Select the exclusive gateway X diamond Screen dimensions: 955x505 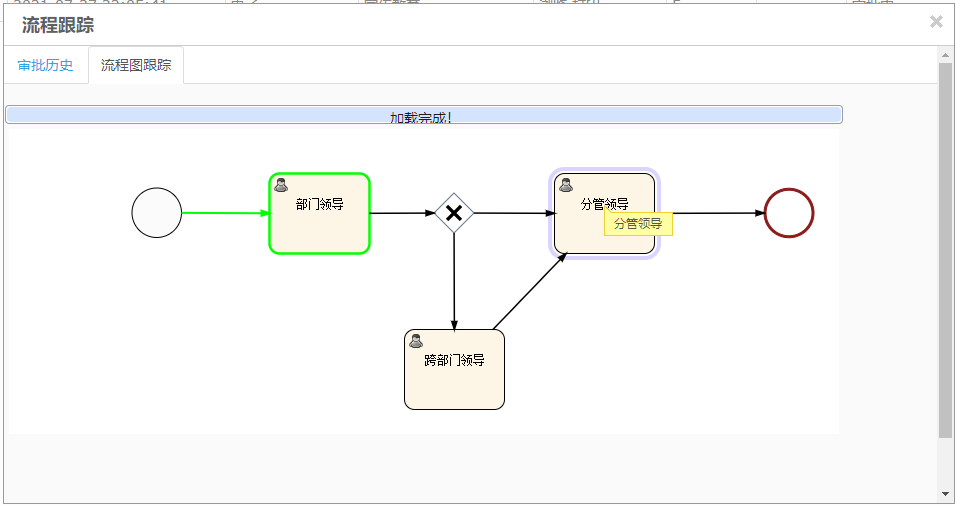point(454,213)
